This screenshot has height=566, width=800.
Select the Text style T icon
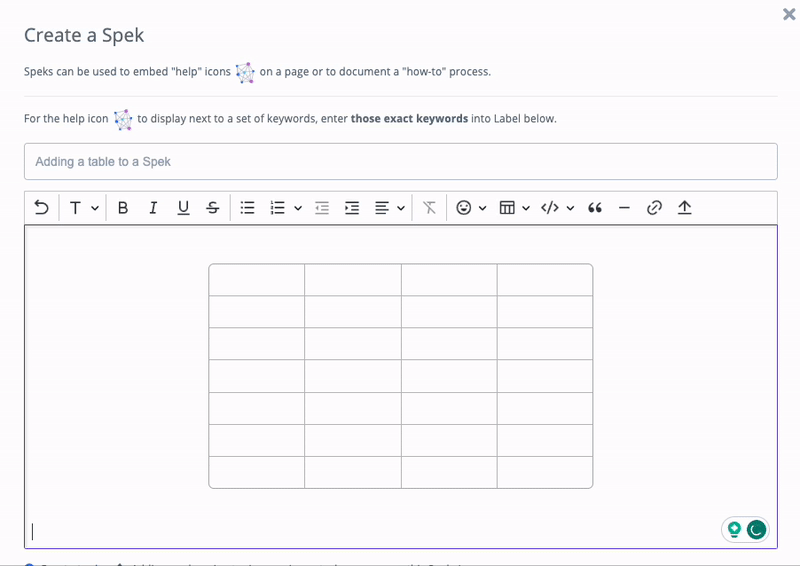75,208
